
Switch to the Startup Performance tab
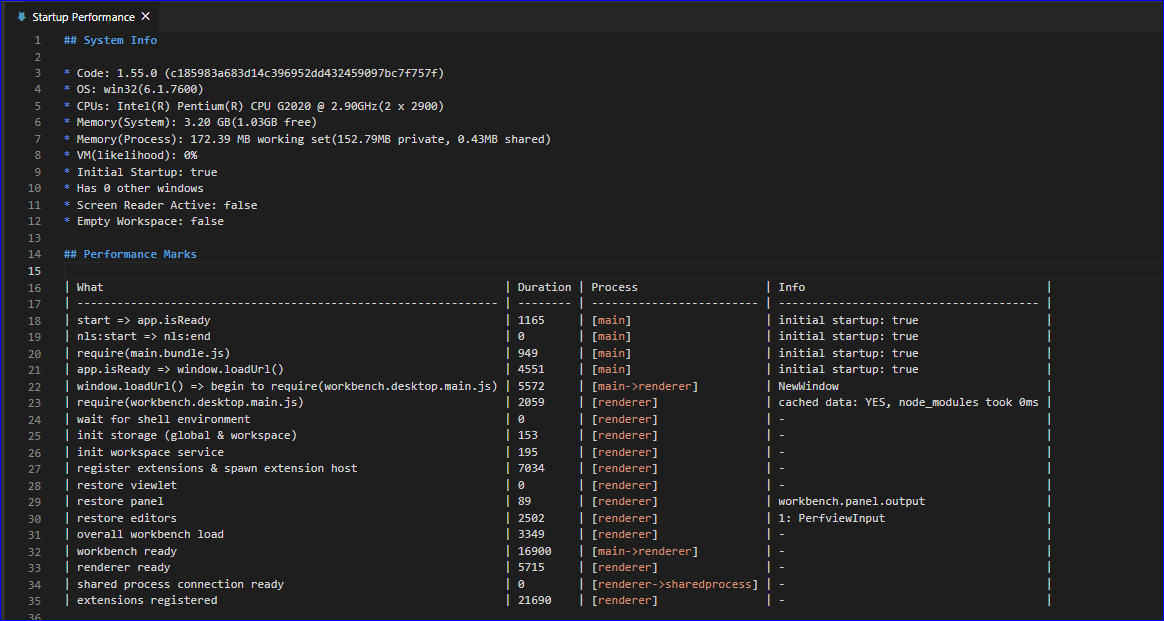pyautogui.click(x=85, y=16)
